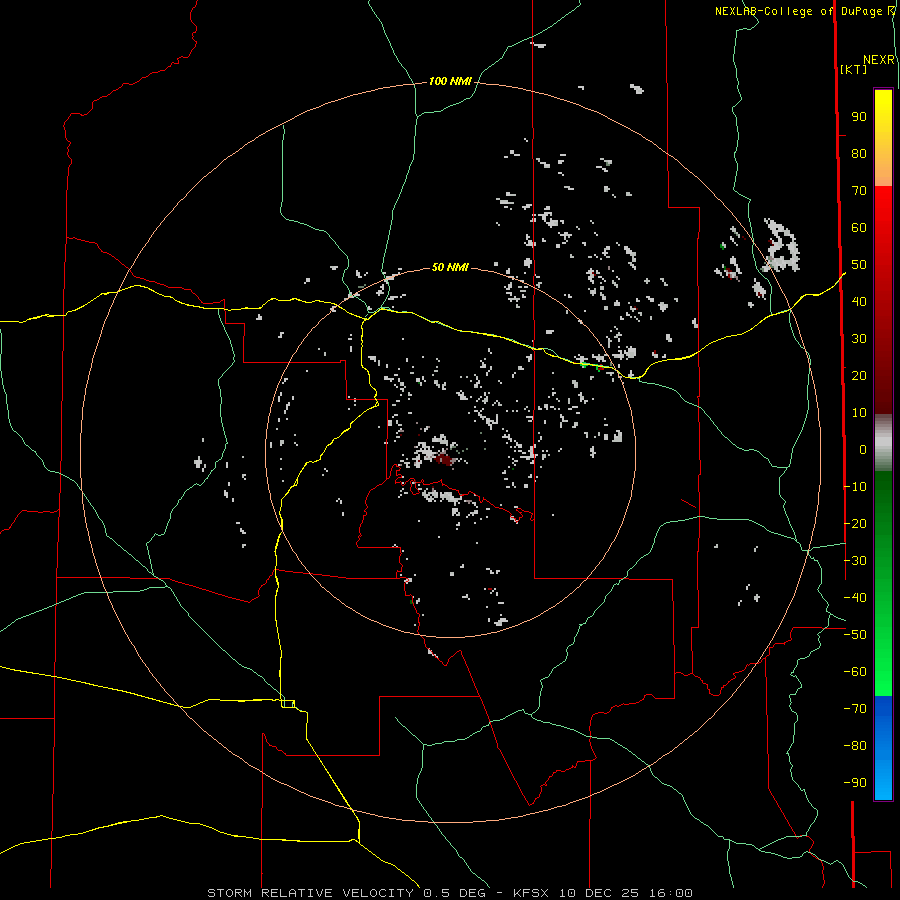Select the 30 value on velocity scale
Viewport: 900px width, 900px height.
pos(859,339)
